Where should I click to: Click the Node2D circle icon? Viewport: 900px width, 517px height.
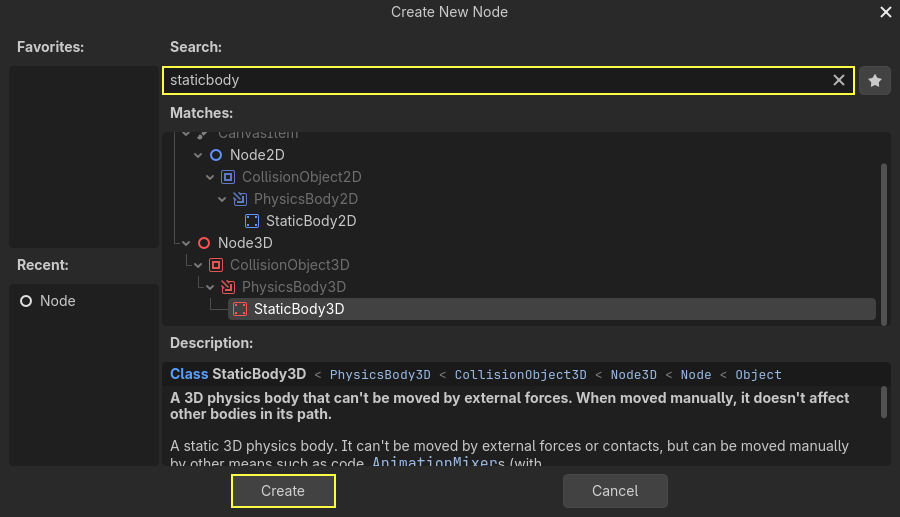point(216,155)
